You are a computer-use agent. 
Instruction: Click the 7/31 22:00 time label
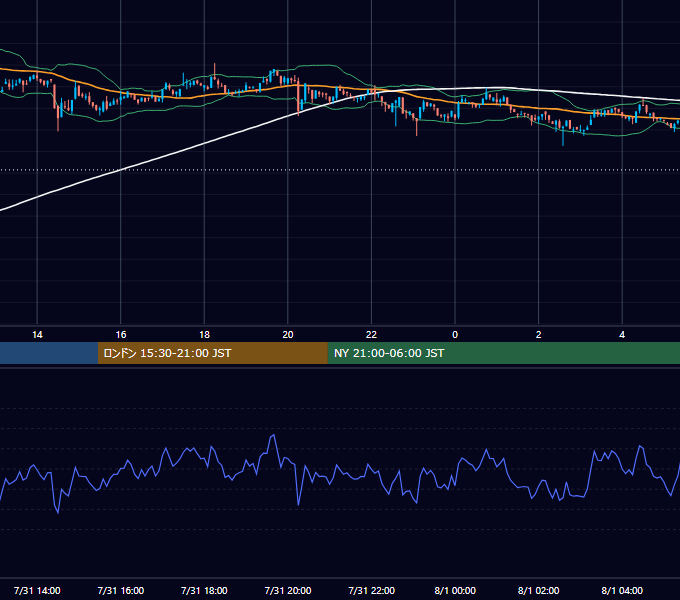(x=372, y=590)
